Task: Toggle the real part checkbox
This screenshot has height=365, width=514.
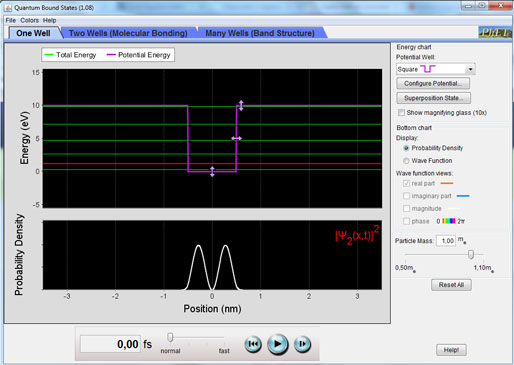Action: [406, 183]
